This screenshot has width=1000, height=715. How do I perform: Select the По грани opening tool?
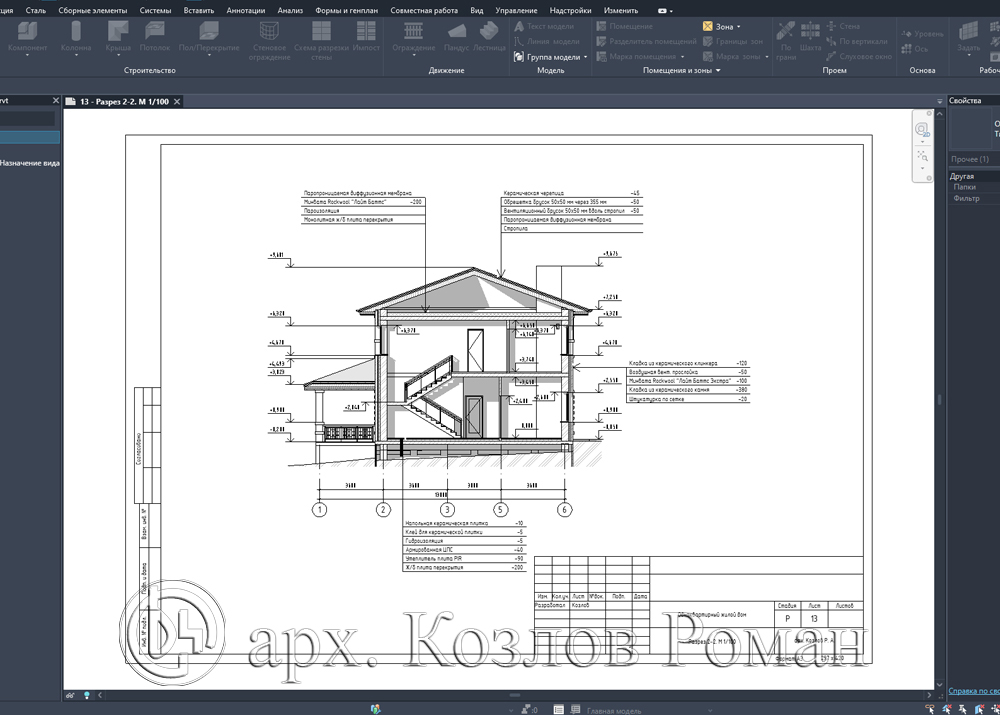786,40
